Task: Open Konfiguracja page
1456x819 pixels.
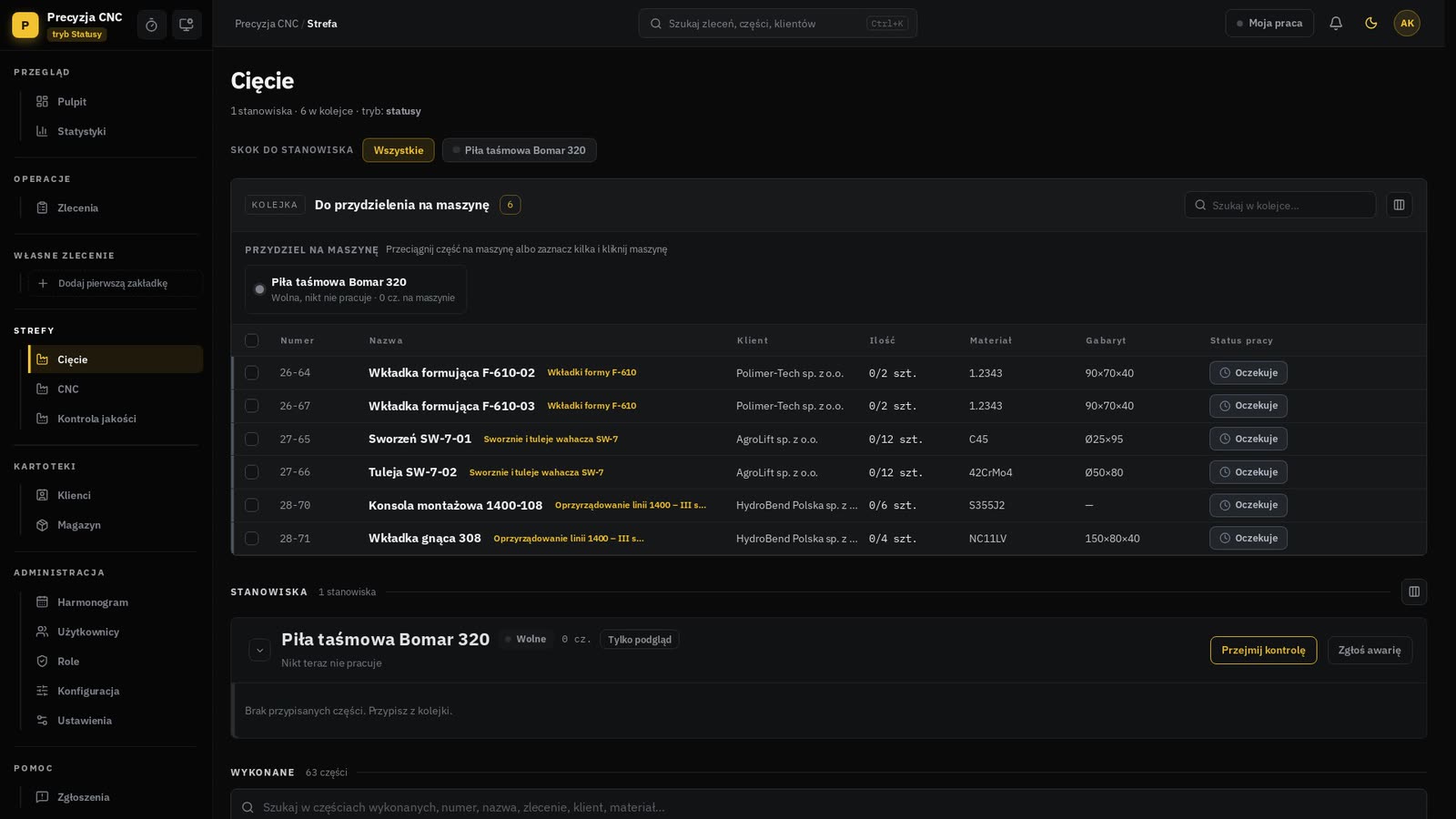Action: [114, 691]
